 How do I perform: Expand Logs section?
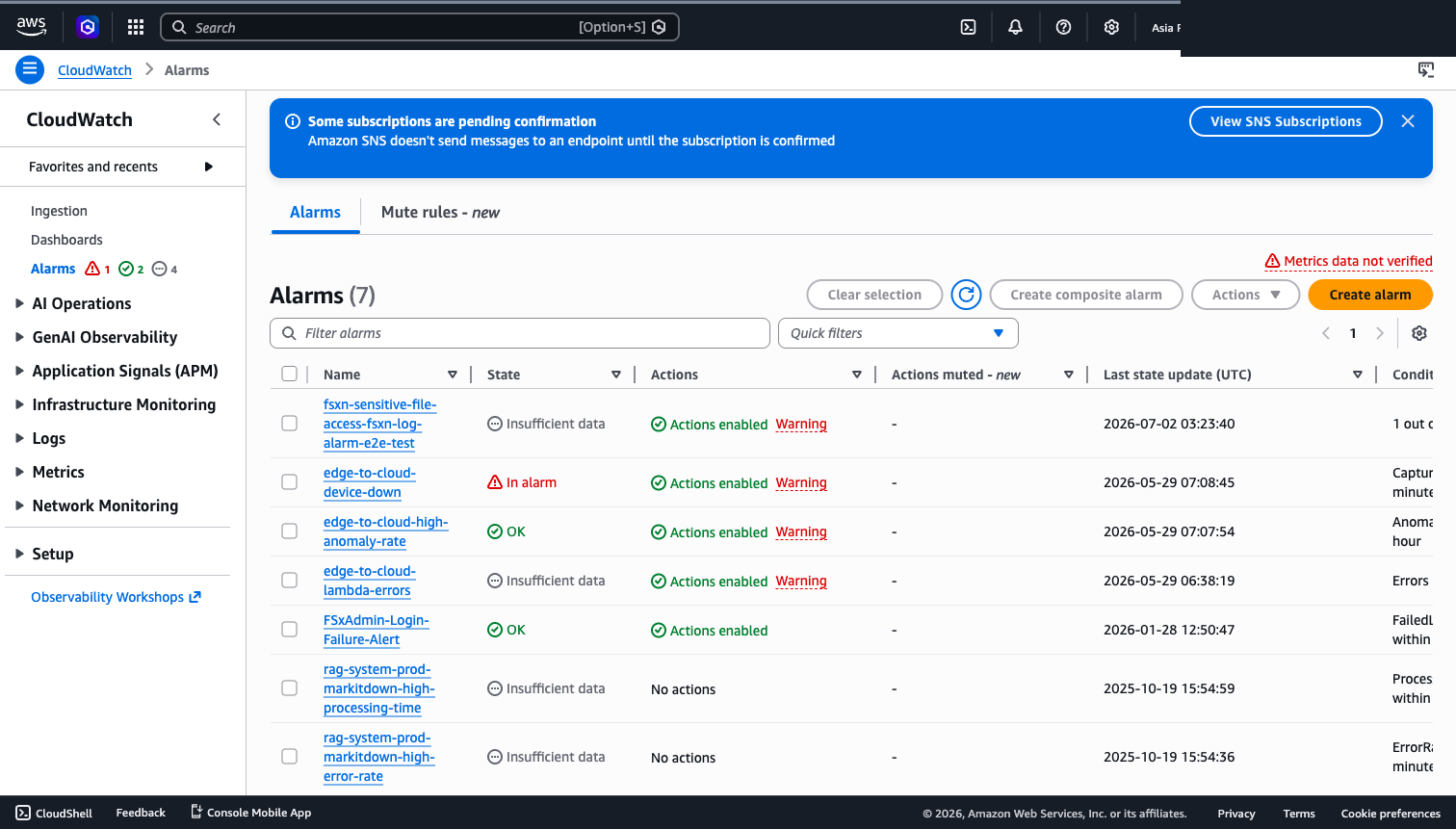point(19,438)
